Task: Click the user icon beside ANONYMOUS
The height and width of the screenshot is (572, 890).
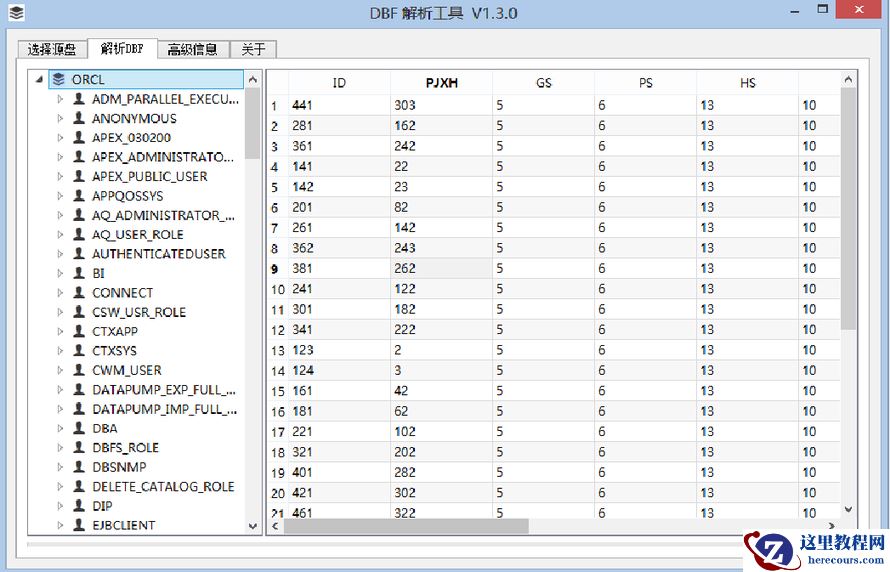Action: (x=79, y=118)
